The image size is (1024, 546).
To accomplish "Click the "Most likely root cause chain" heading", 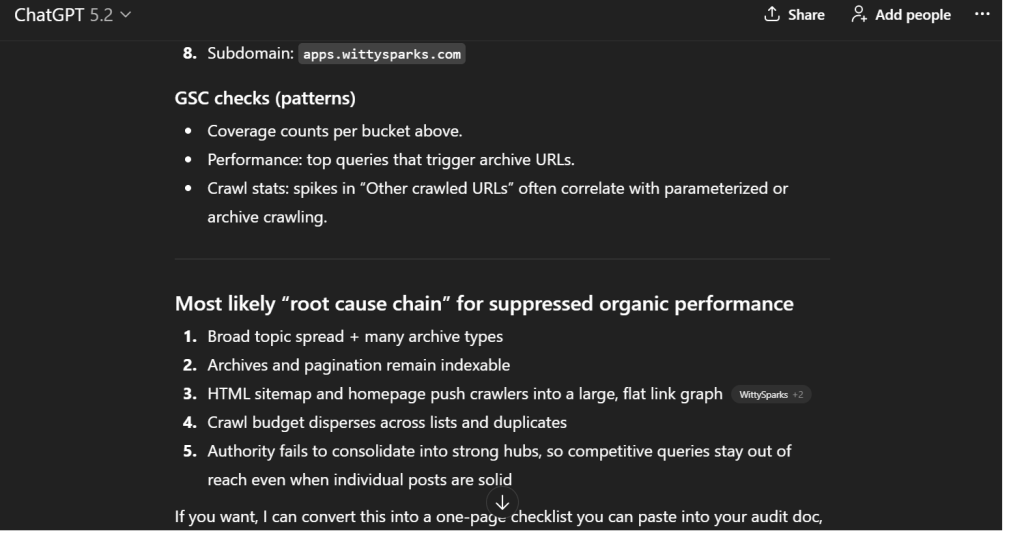I will 484,304.
